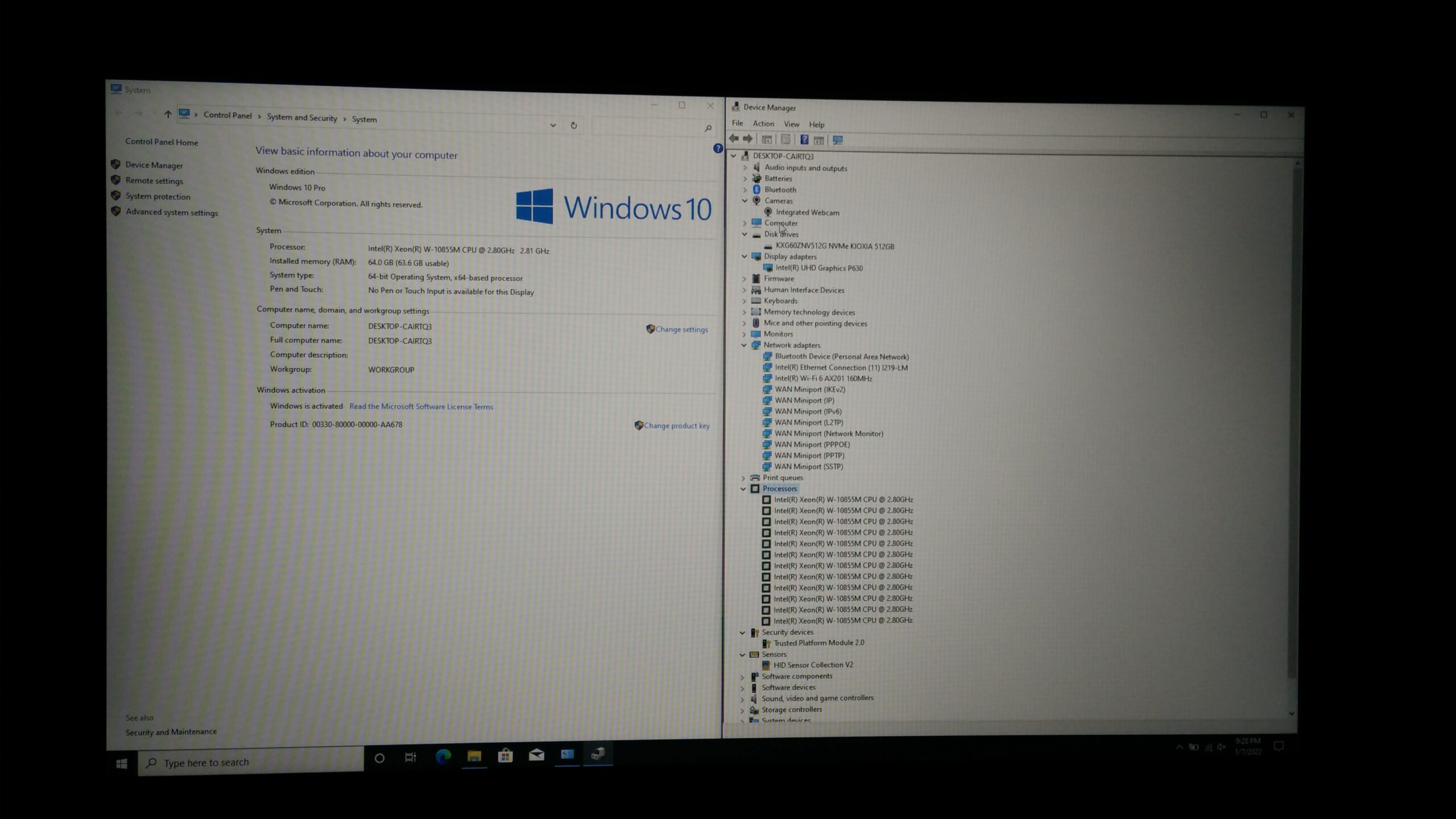
Task: Open Microsoft Store from the taskbar
Action: pyautogui.click(x=505, y=755)
